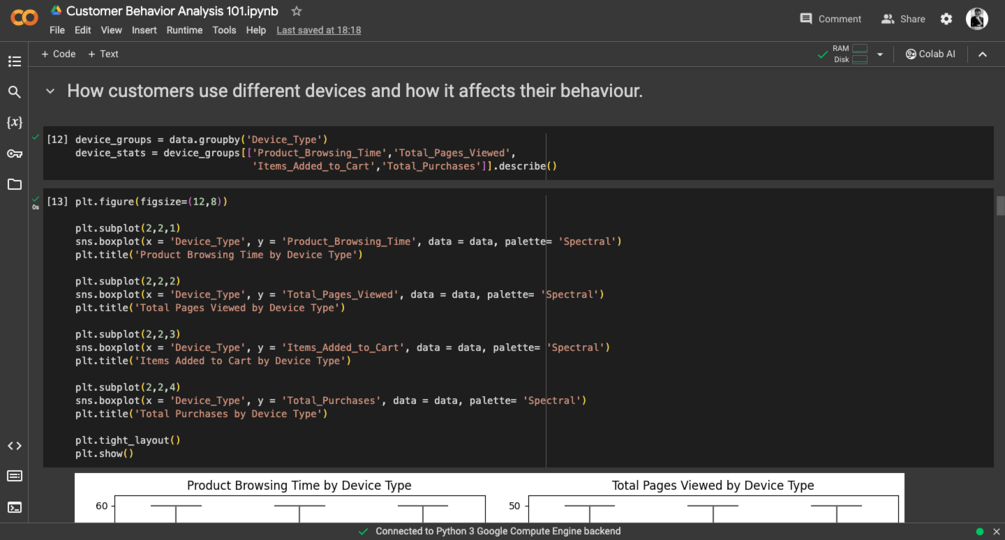Open the File menu
The width and height of the screenshot is (1005, 540).
pos(57,30)
